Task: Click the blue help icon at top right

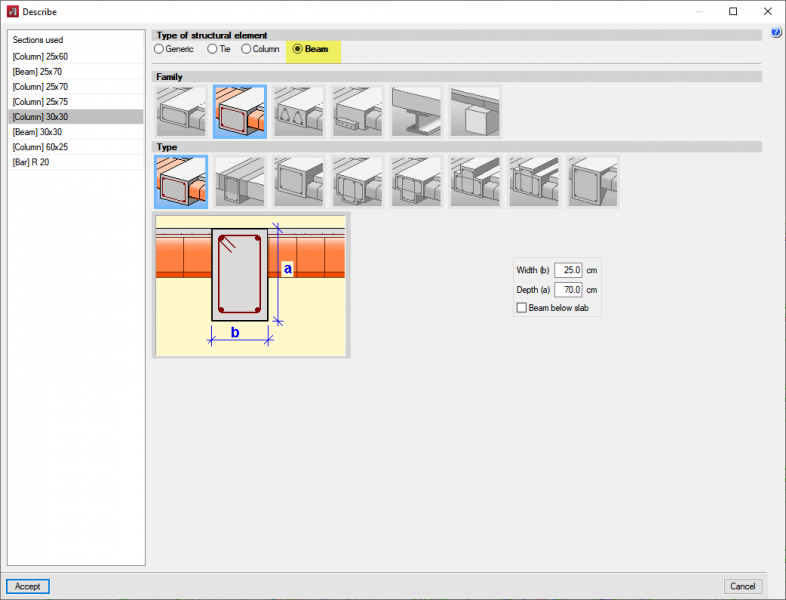Action: (x=777, y=34)
